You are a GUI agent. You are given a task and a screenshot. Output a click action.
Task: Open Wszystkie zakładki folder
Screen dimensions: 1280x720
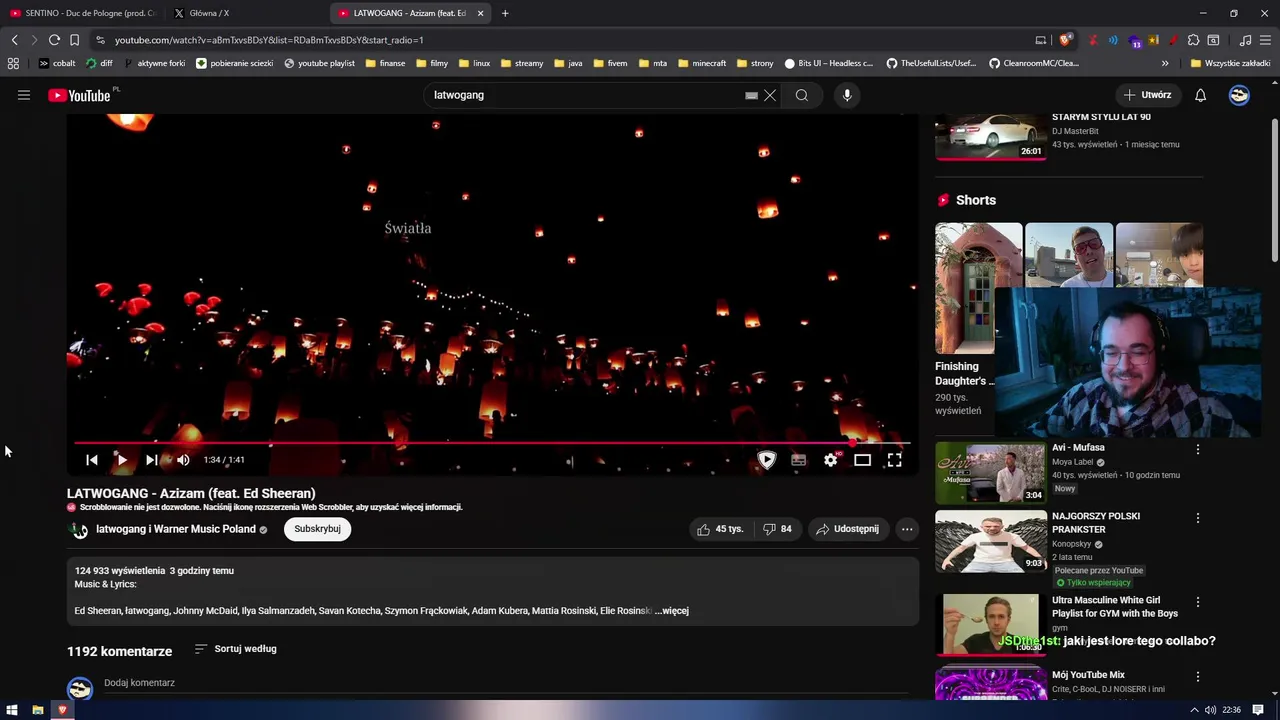1230,63
